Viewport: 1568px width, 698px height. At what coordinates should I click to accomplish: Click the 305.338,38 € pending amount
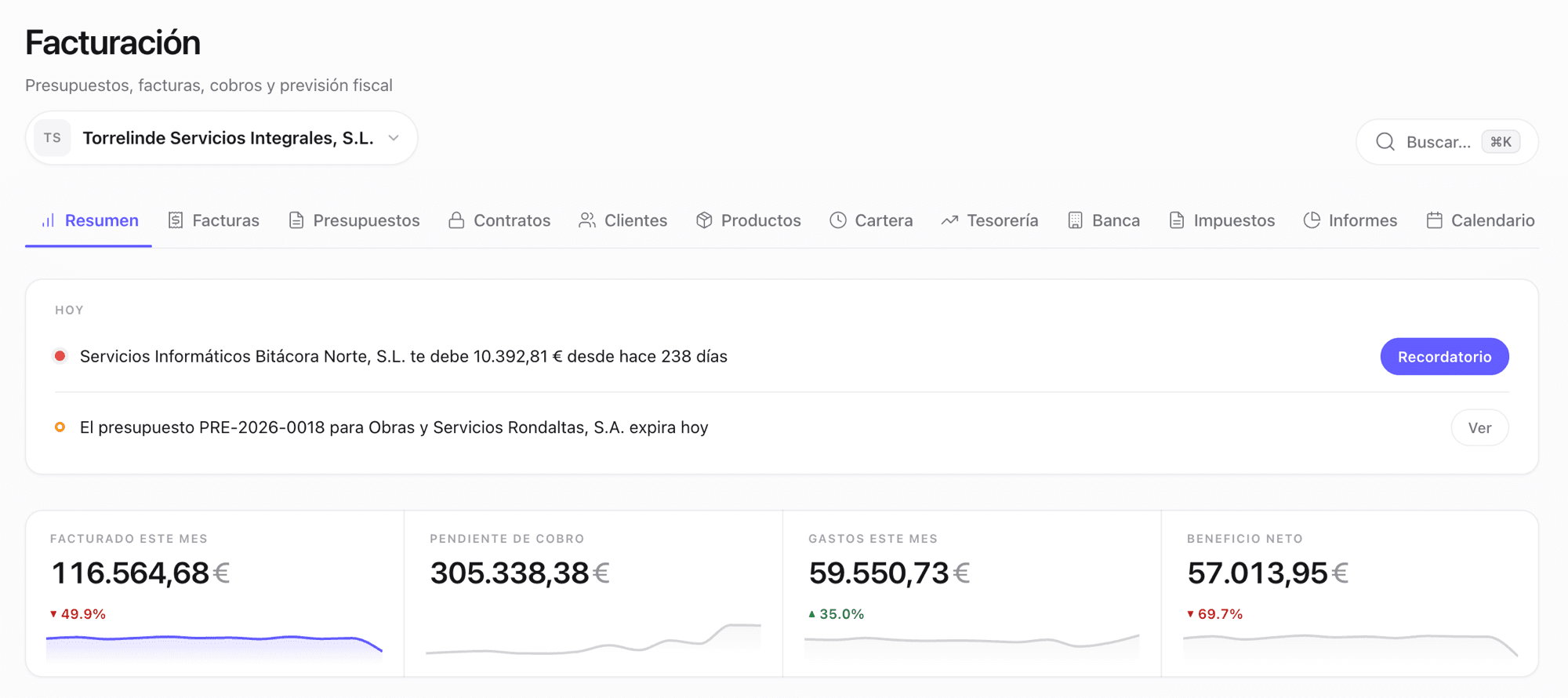(x=520, y=573)
